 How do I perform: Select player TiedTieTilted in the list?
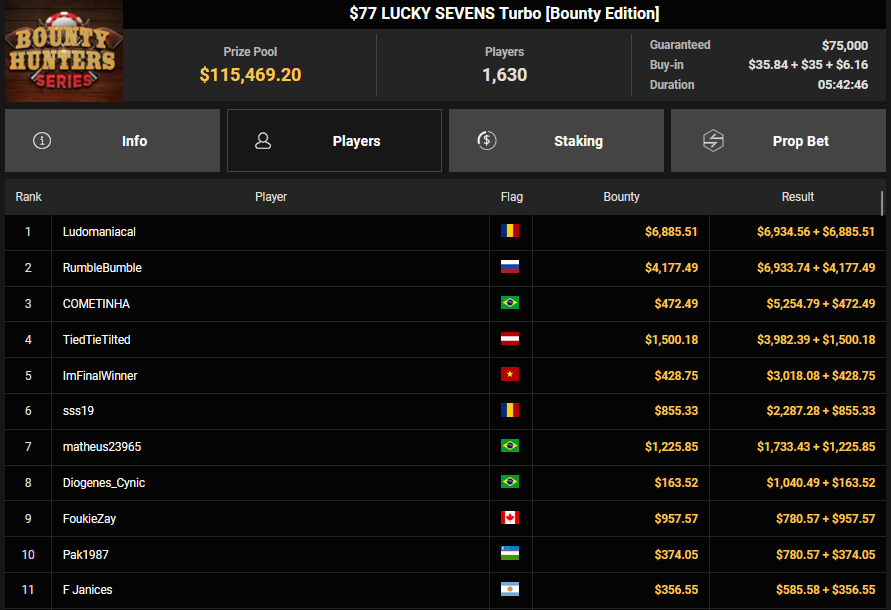click(96, 340)
